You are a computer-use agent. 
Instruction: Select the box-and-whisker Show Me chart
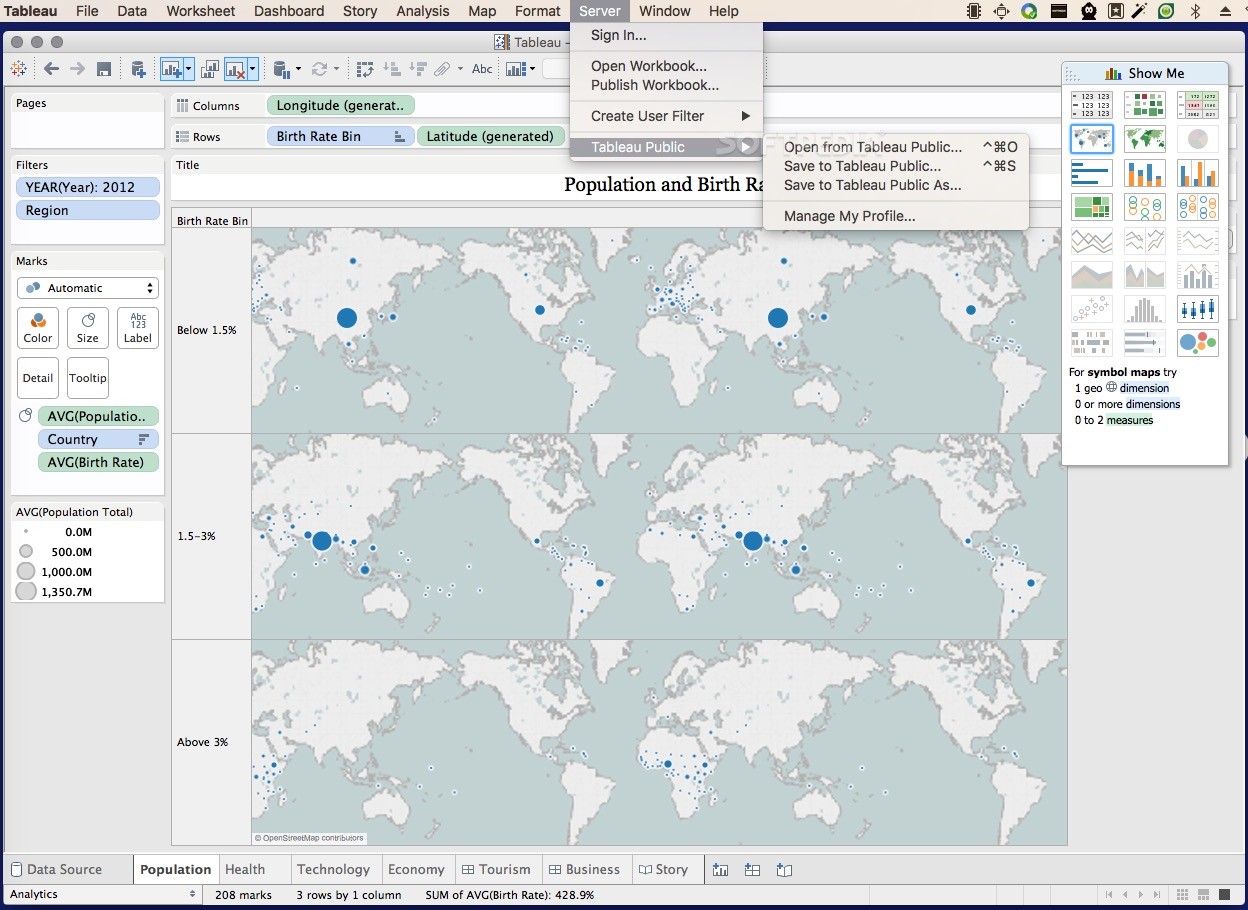coord(1197,309)
